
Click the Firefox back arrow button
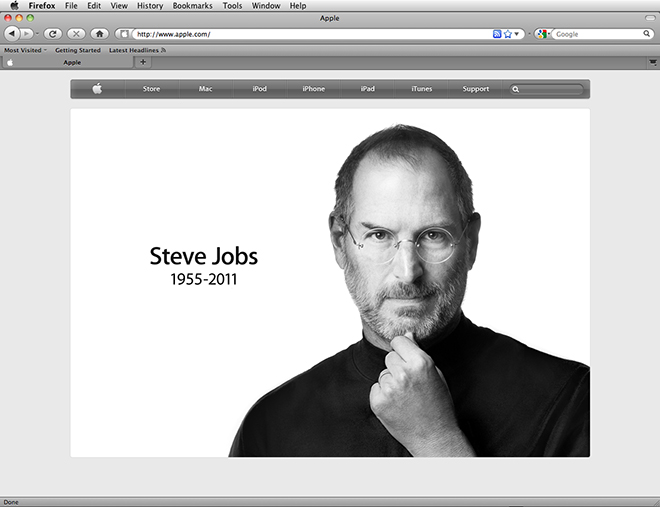pos(12,34)
